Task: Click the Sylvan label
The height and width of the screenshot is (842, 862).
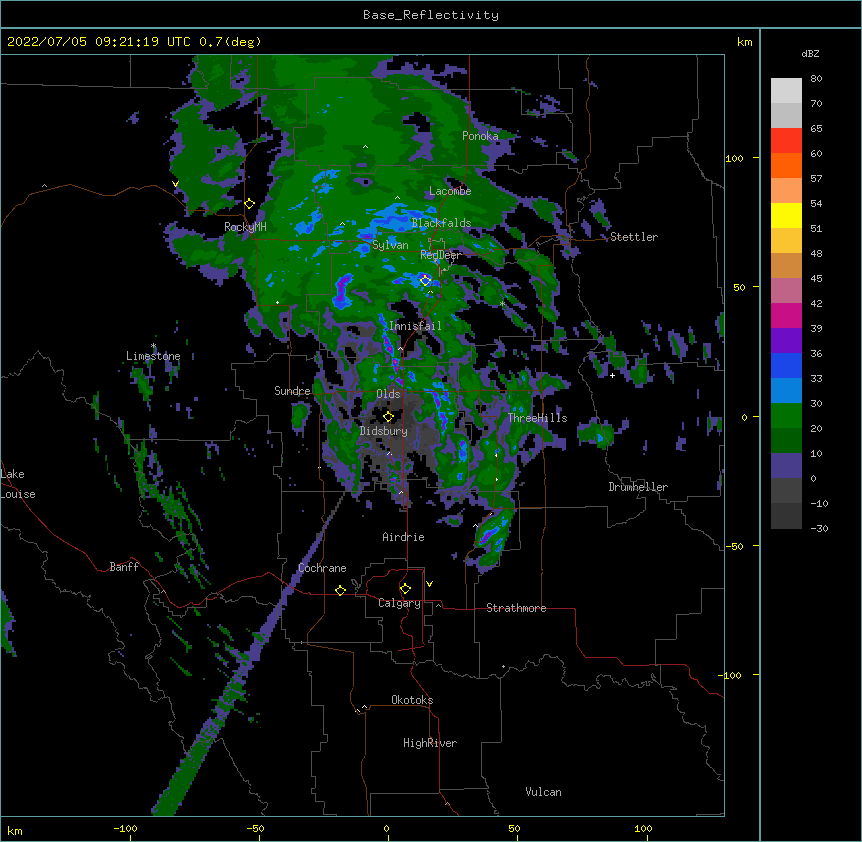Action: click(x=390, y=245)
